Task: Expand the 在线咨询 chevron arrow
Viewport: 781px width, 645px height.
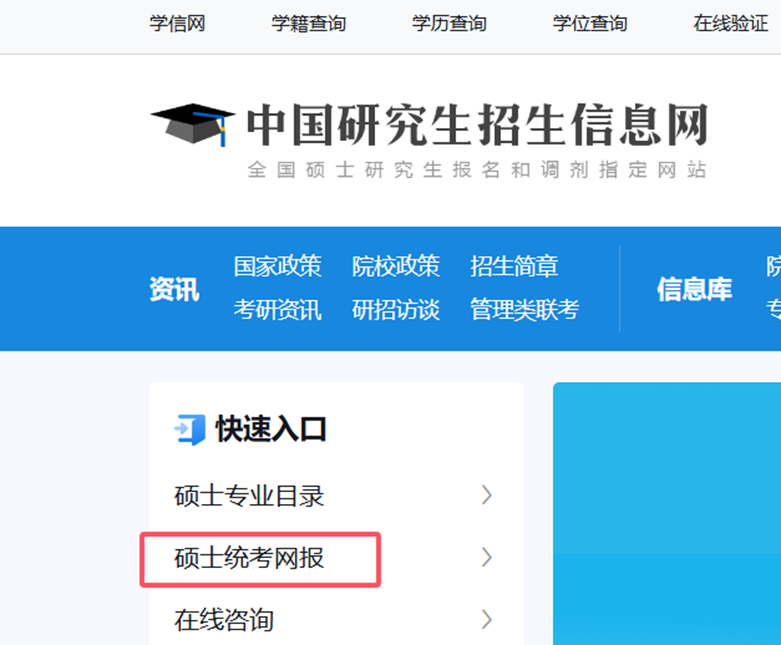Action: point(487,619)
